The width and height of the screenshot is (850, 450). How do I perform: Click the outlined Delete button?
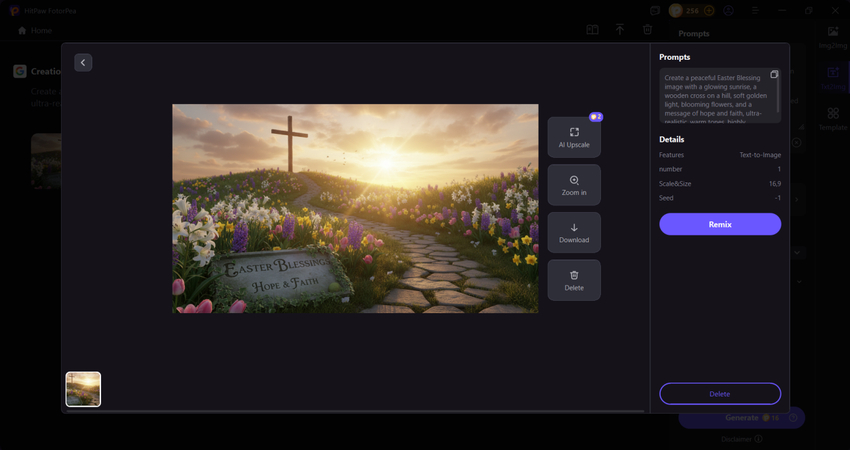tap(720, 394)
